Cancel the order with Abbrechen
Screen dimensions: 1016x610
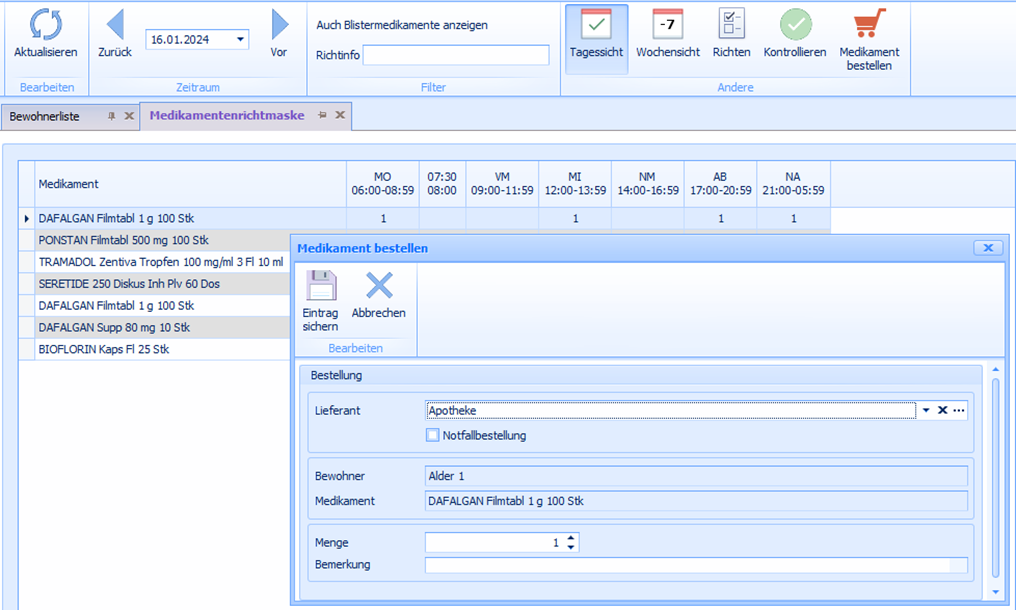point(379,288)
